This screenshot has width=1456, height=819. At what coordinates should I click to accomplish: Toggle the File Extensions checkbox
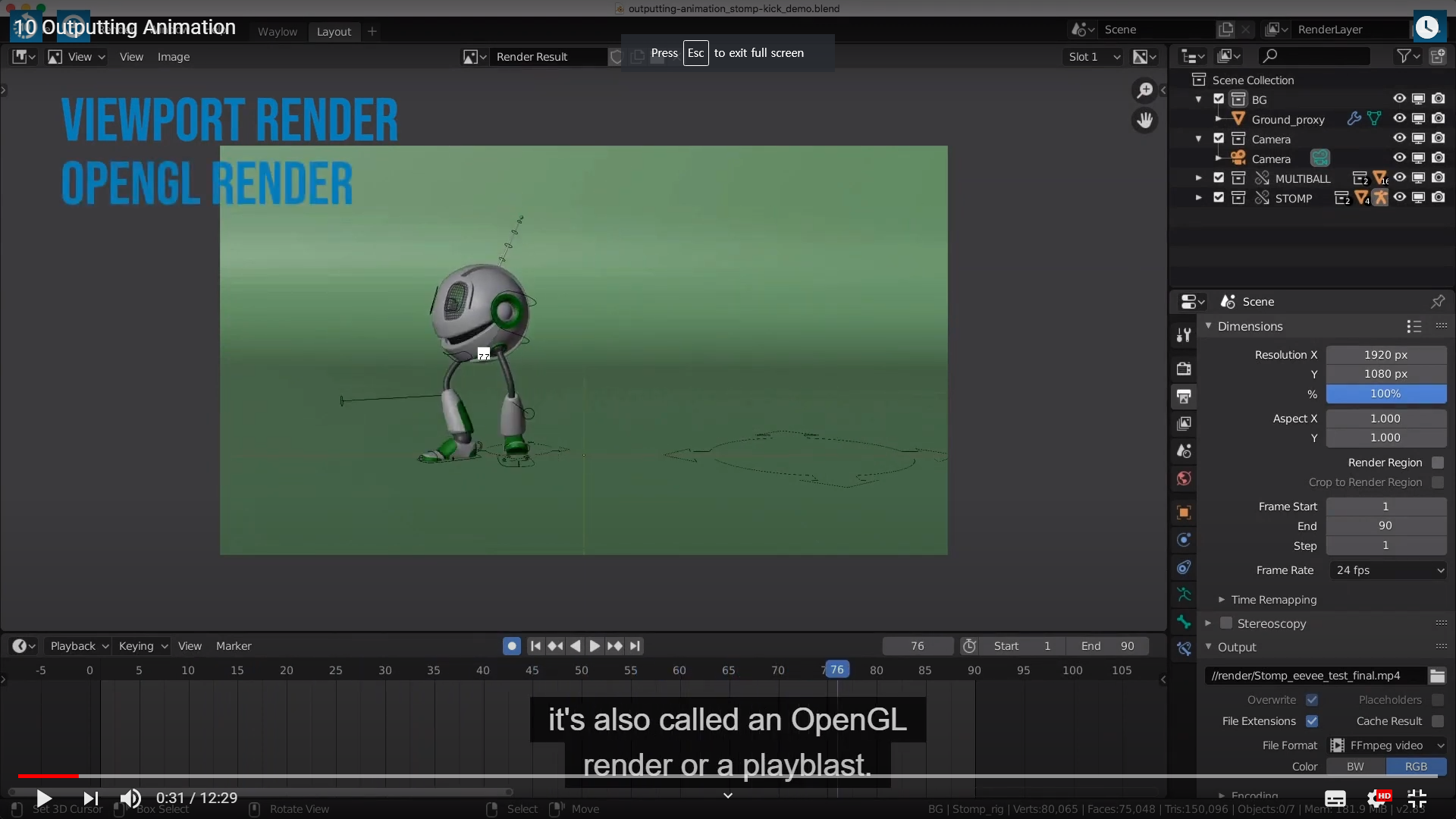(1312, 721)
